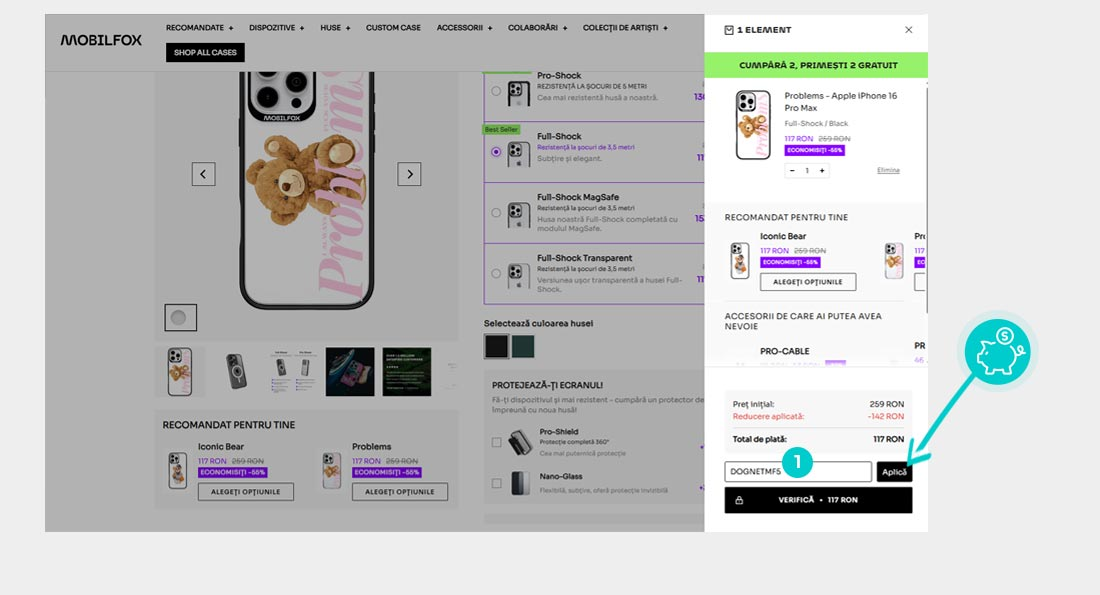Show previous product image arrow
Screen dimensions: 1100x595
[204, 174]
